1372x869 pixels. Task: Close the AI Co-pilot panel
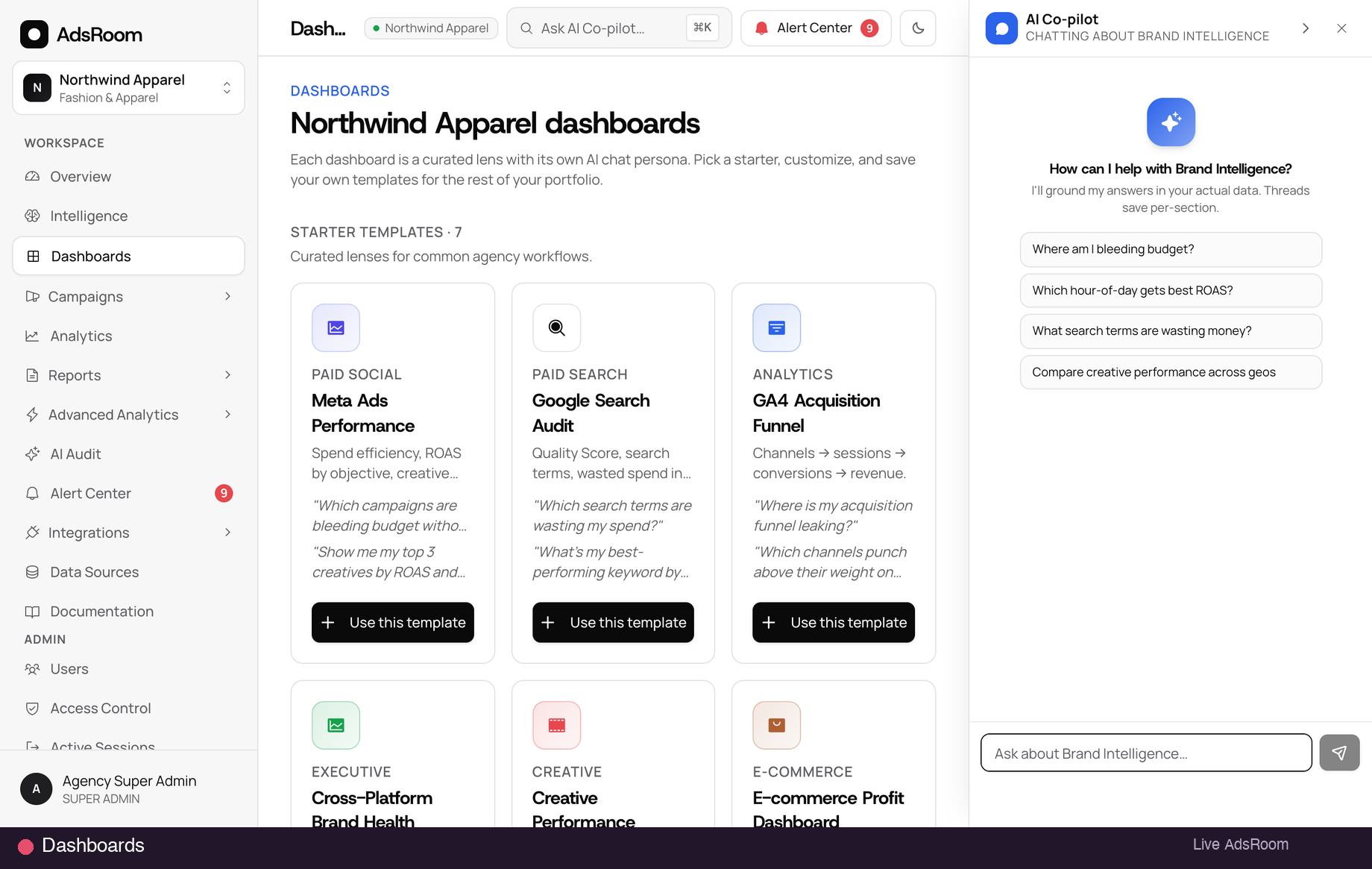pos(1341,28)
